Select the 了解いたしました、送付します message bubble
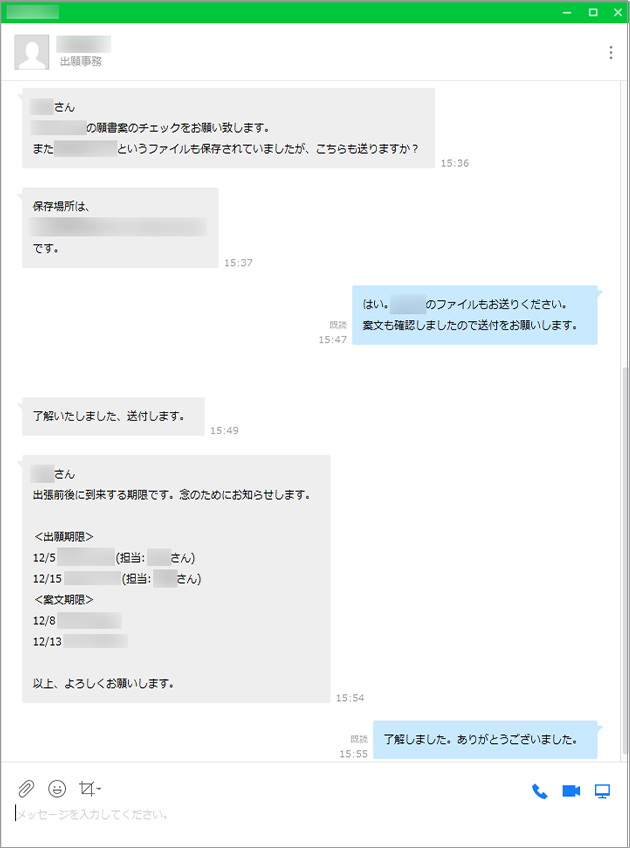The height and width of the screenshot is (848, 630). point(114,416)
